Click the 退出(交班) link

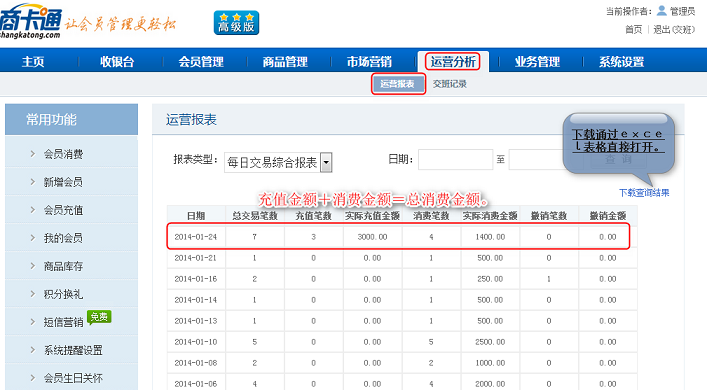674,30
